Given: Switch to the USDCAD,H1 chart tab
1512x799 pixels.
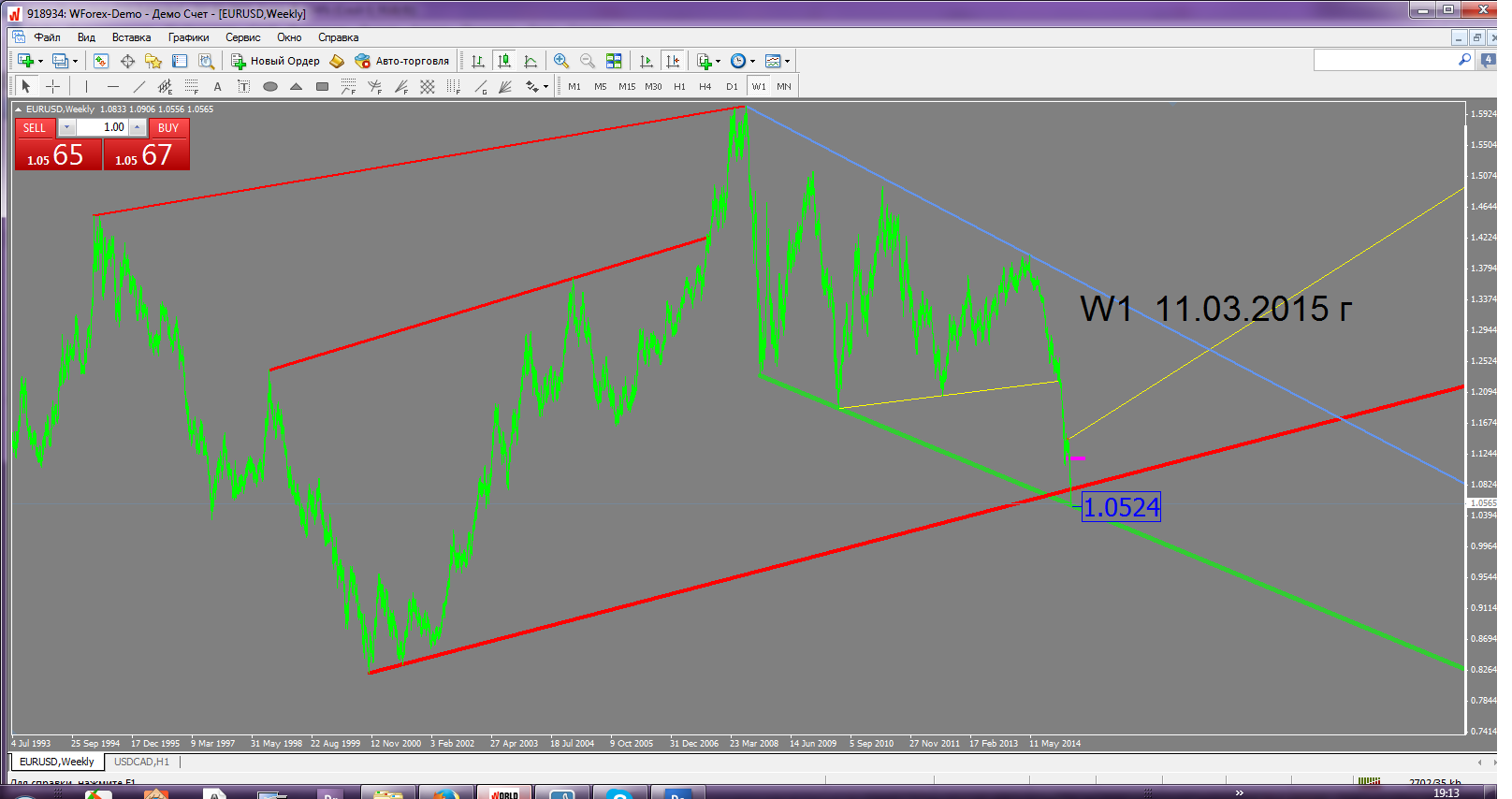Looking at the screenshot, I should 141,762.
